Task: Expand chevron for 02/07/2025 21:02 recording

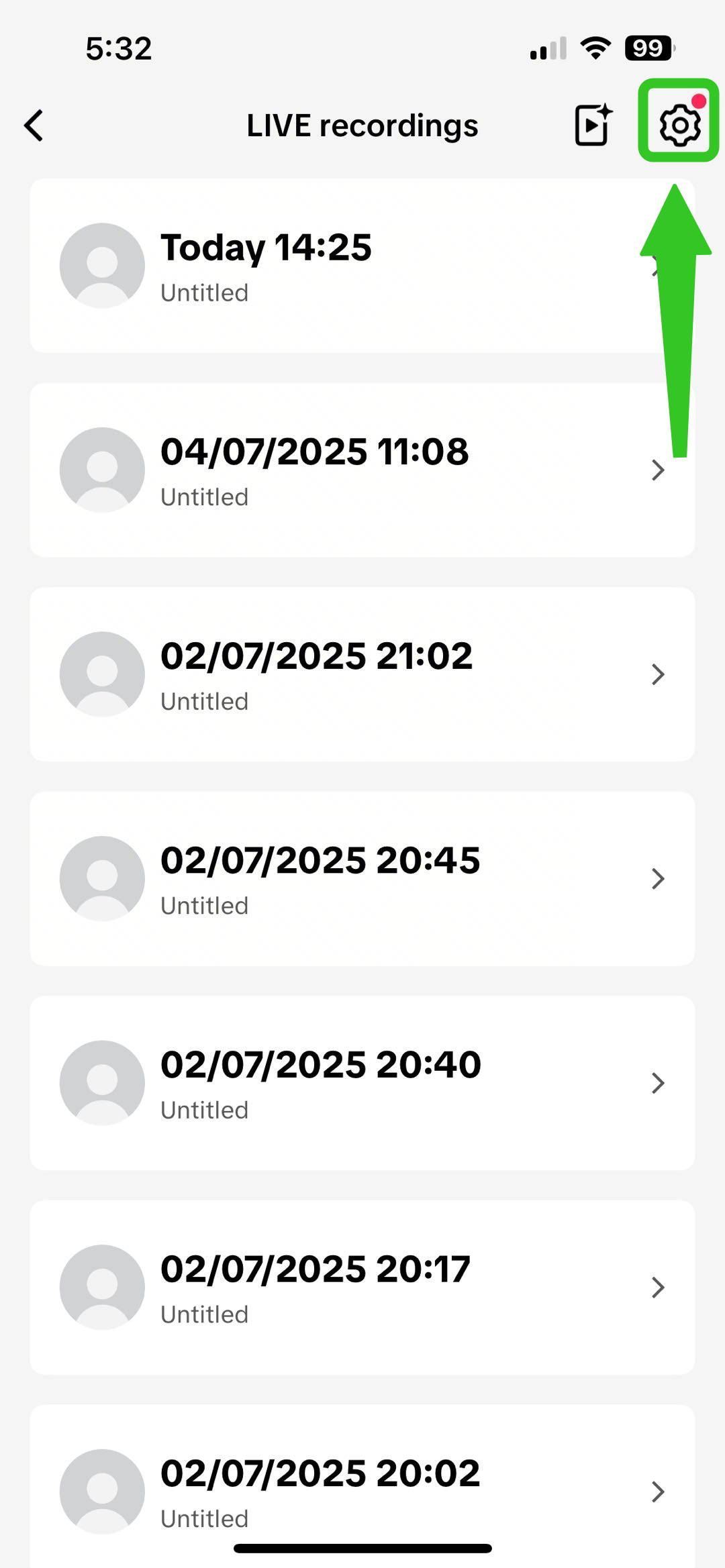Action: (x=658, y=674)
